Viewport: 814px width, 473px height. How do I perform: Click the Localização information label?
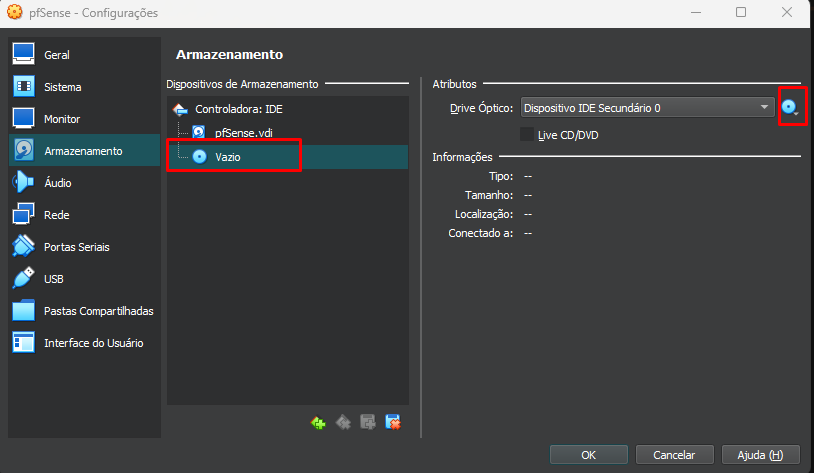484,214
